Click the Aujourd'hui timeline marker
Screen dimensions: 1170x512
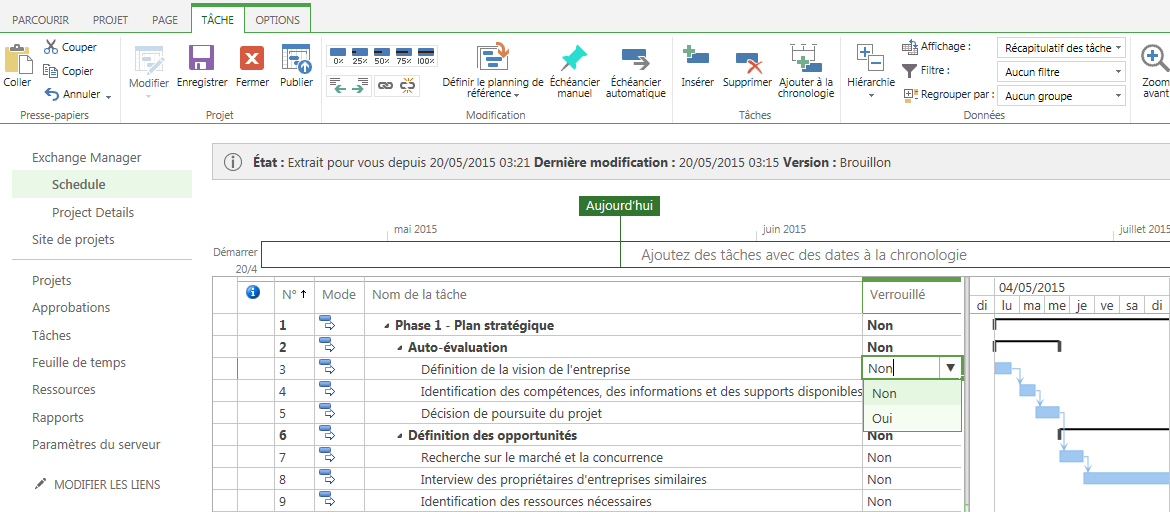[619, 206]
